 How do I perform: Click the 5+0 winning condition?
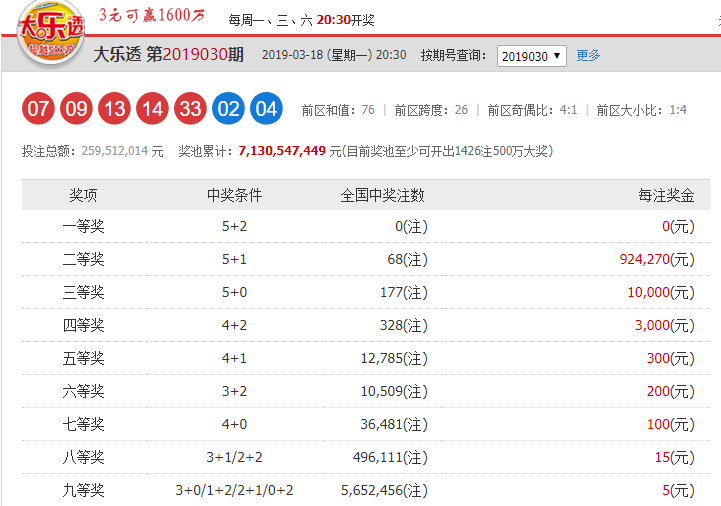click(x=235, y=292)
